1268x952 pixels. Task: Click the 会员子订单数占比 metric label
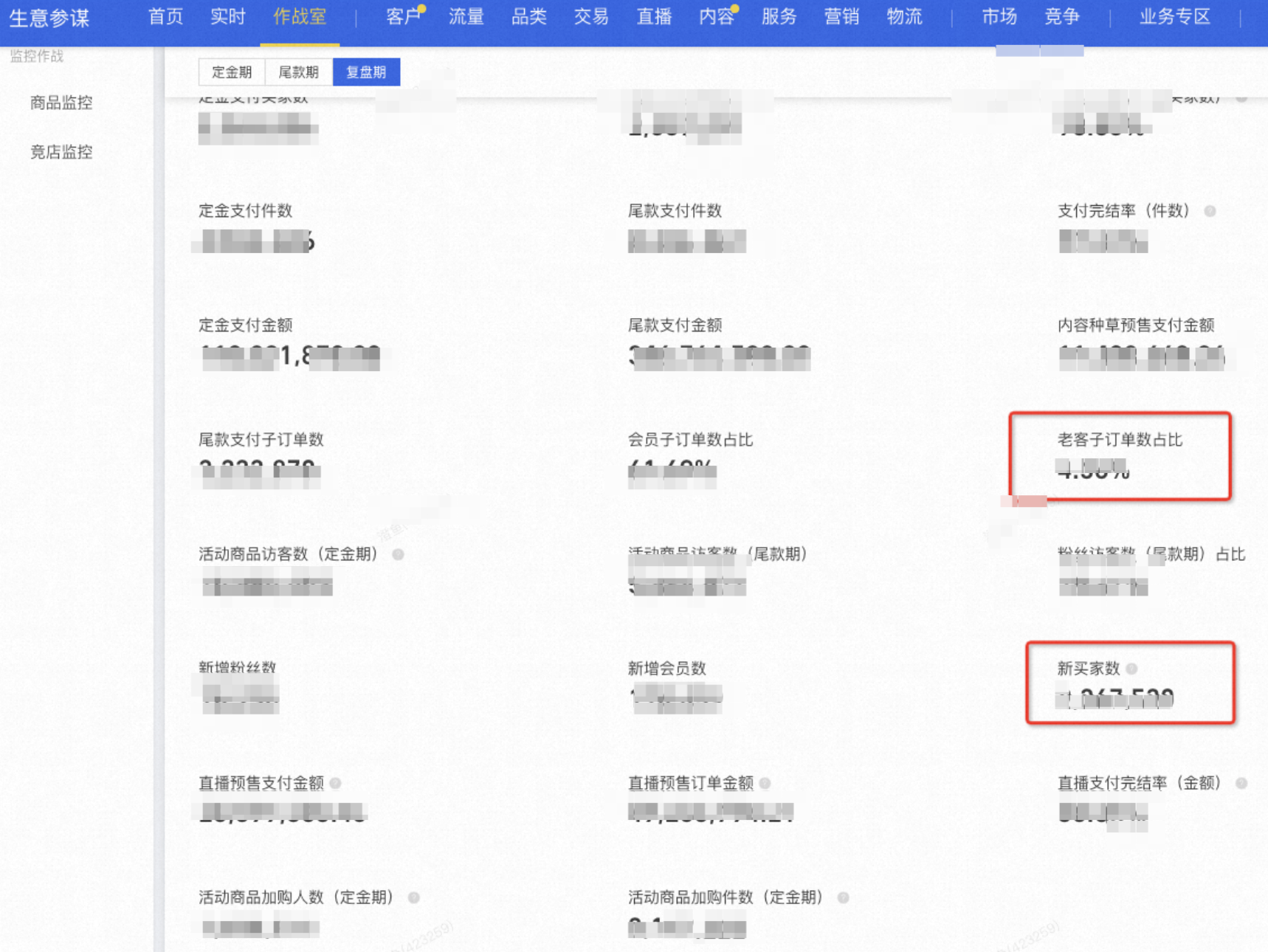691,440
